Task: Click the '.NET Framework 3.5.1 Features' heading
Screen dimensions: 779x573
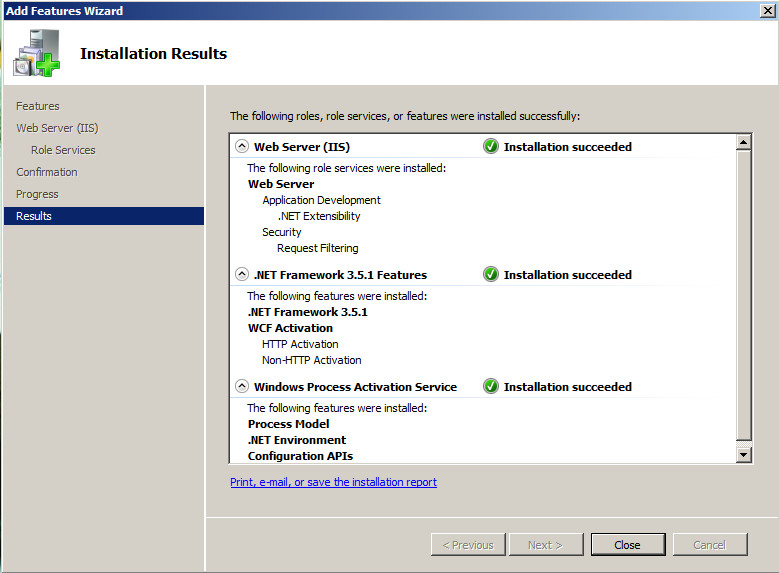Action: [340, 275]
